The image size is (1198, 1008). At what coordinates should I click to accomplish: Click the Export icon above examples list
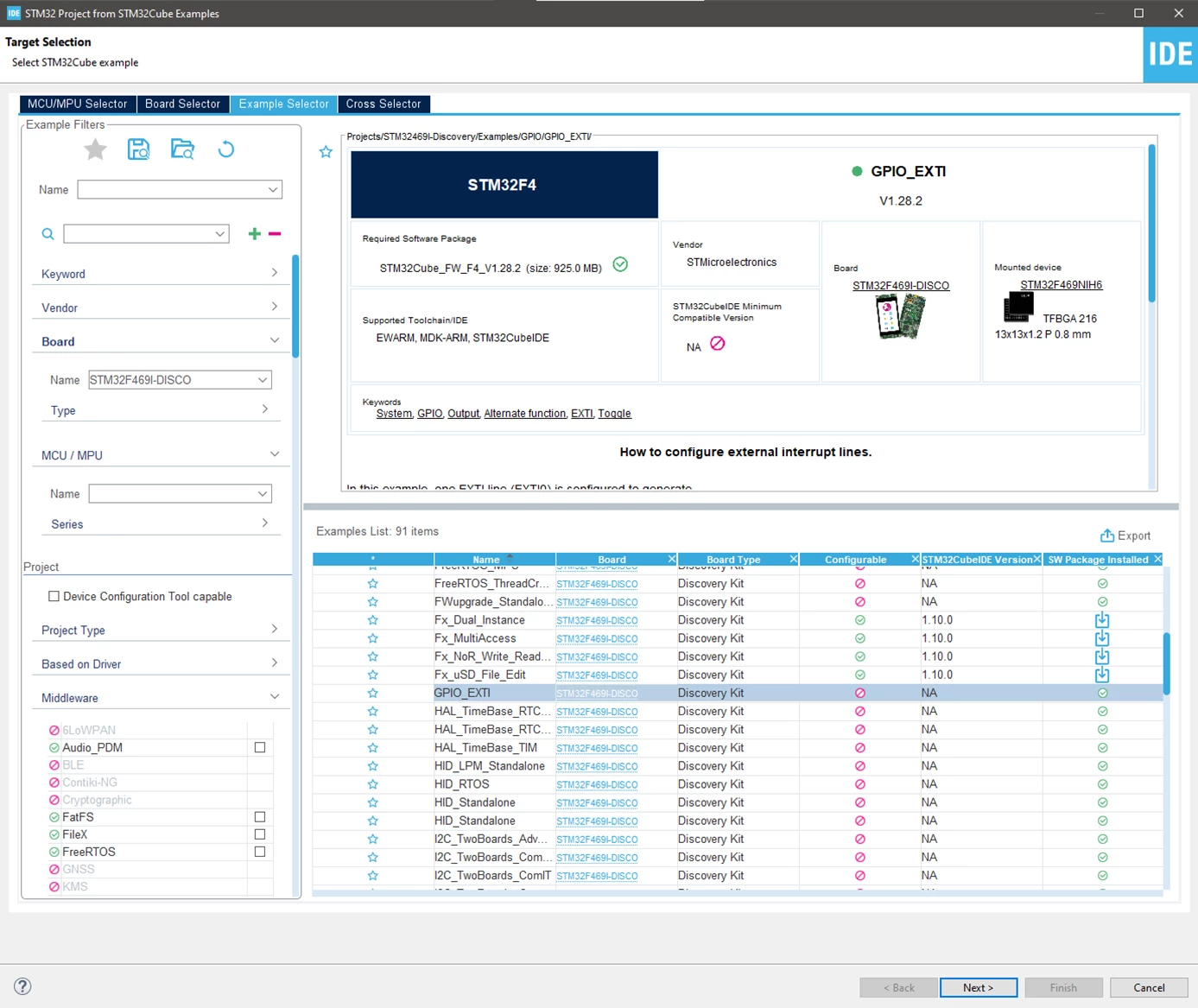click(1106, 536)
